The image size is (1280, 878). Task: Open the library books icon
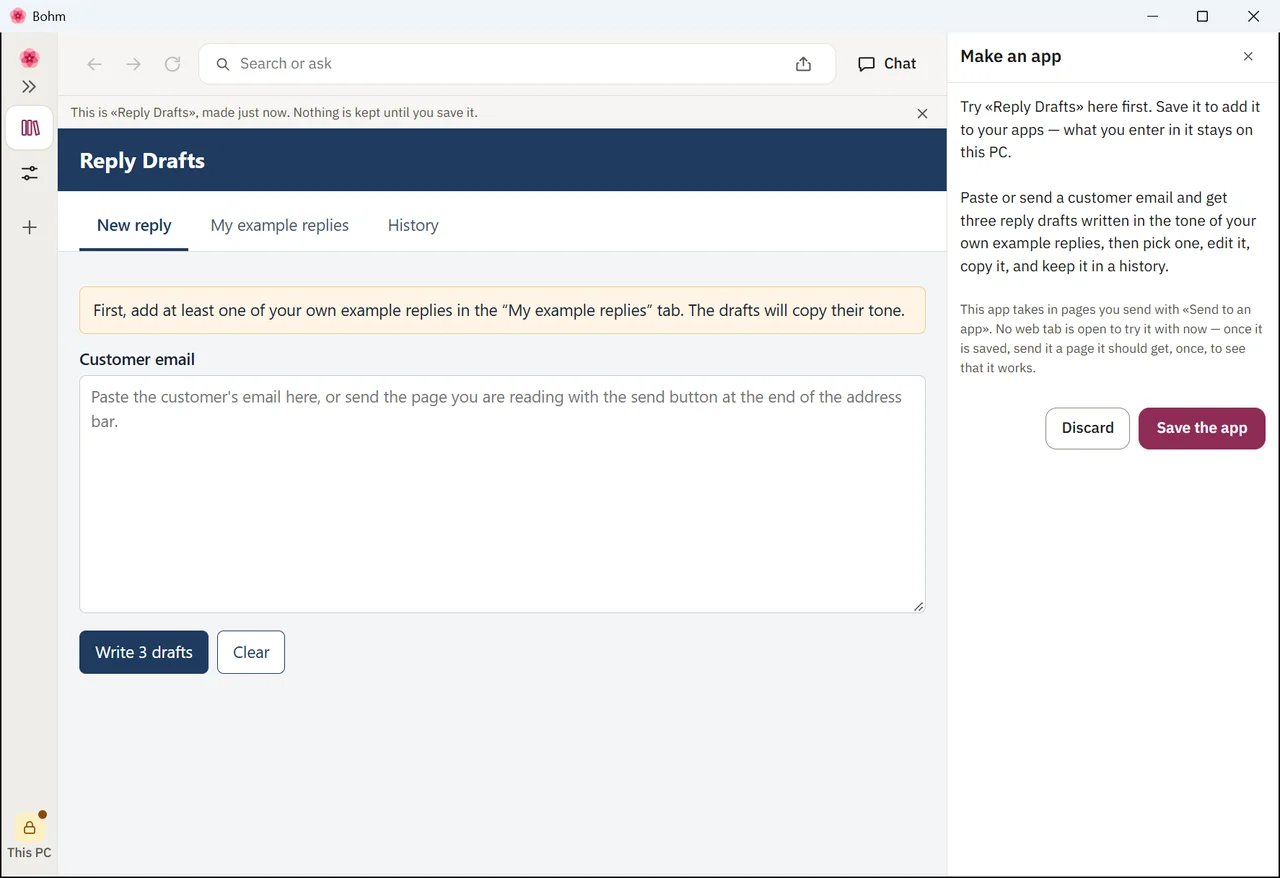pyautogui.click(x=30, y=128)
